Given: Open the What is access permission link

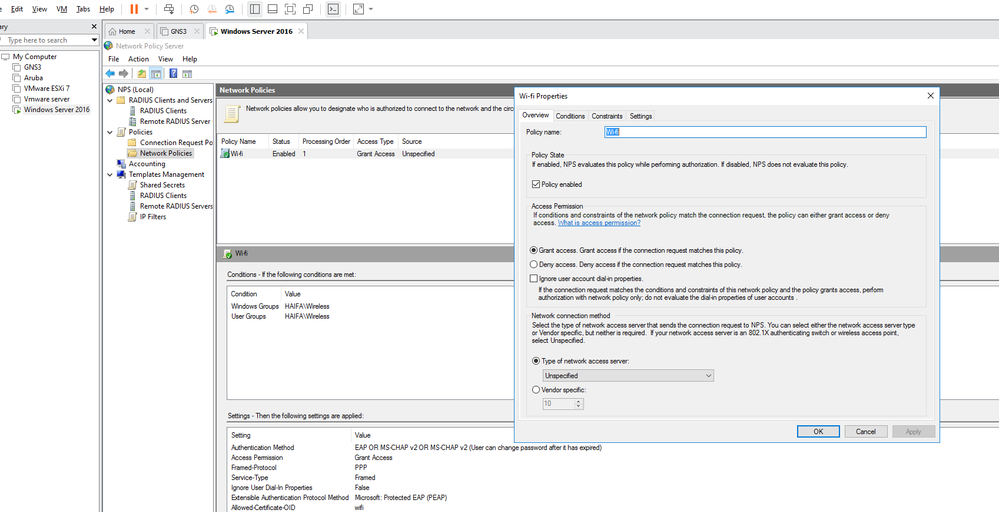Looking at the screenshot, I should [x=600, y=223].
